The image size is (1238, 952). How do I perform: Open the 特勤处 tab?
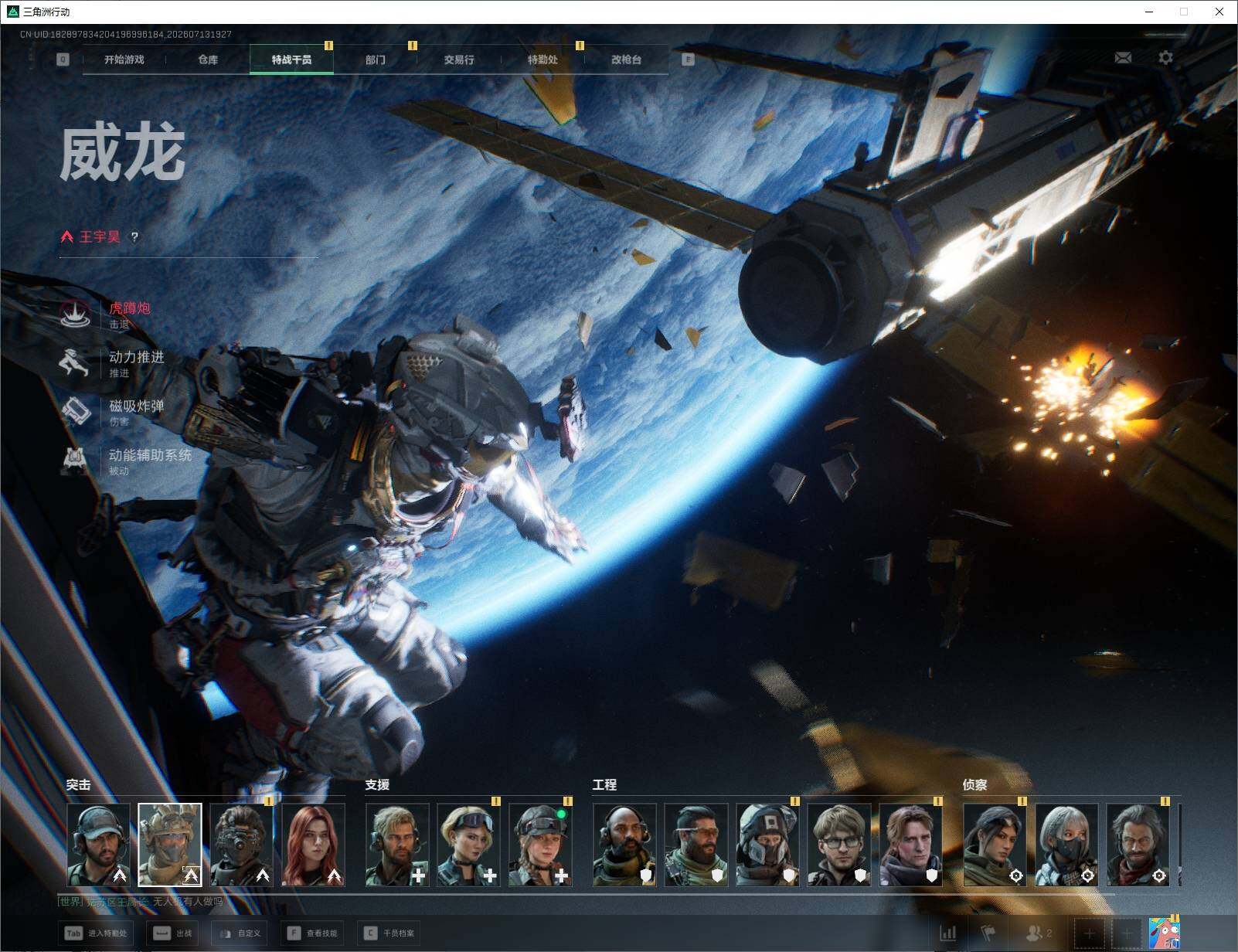pyautogui.click(x=542, y=59)
